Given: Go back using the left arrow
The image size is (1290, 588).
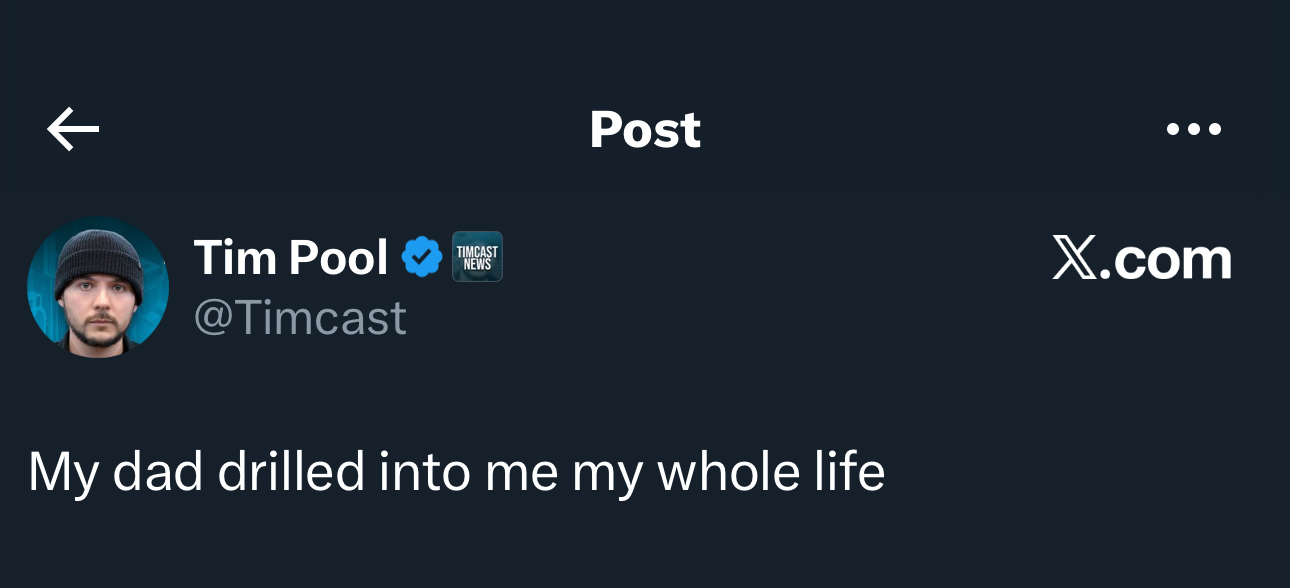Looking at the screenshot, I should tap(73, 129).
